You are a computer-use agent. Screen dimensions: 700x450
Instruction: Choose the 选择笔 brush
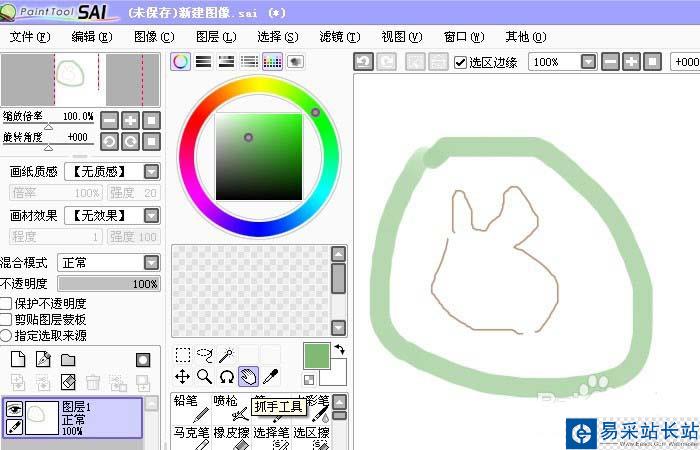(x=271, y=438)
